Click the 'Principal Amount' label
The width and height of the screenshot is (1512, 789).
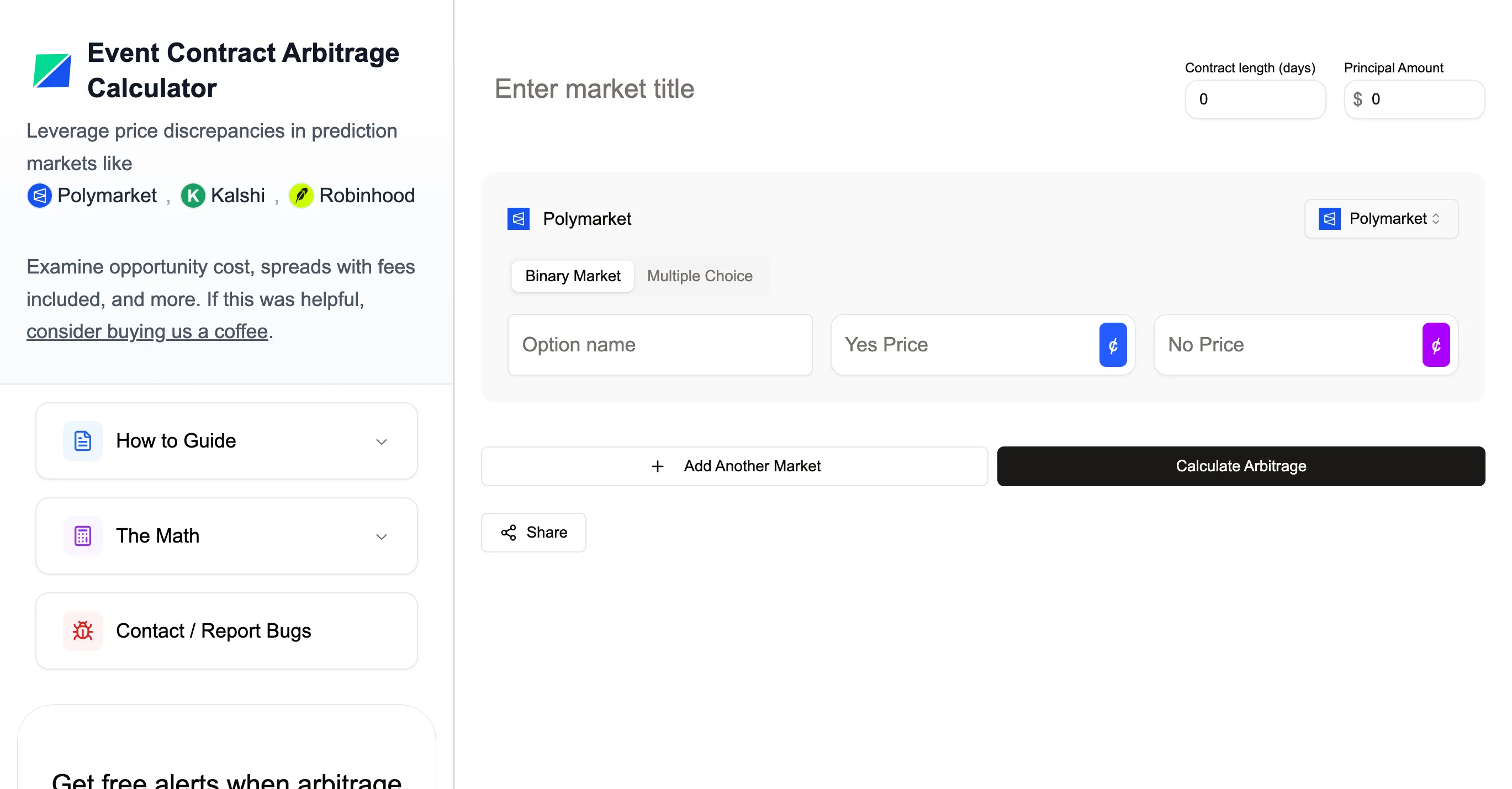coord(1393,67)
